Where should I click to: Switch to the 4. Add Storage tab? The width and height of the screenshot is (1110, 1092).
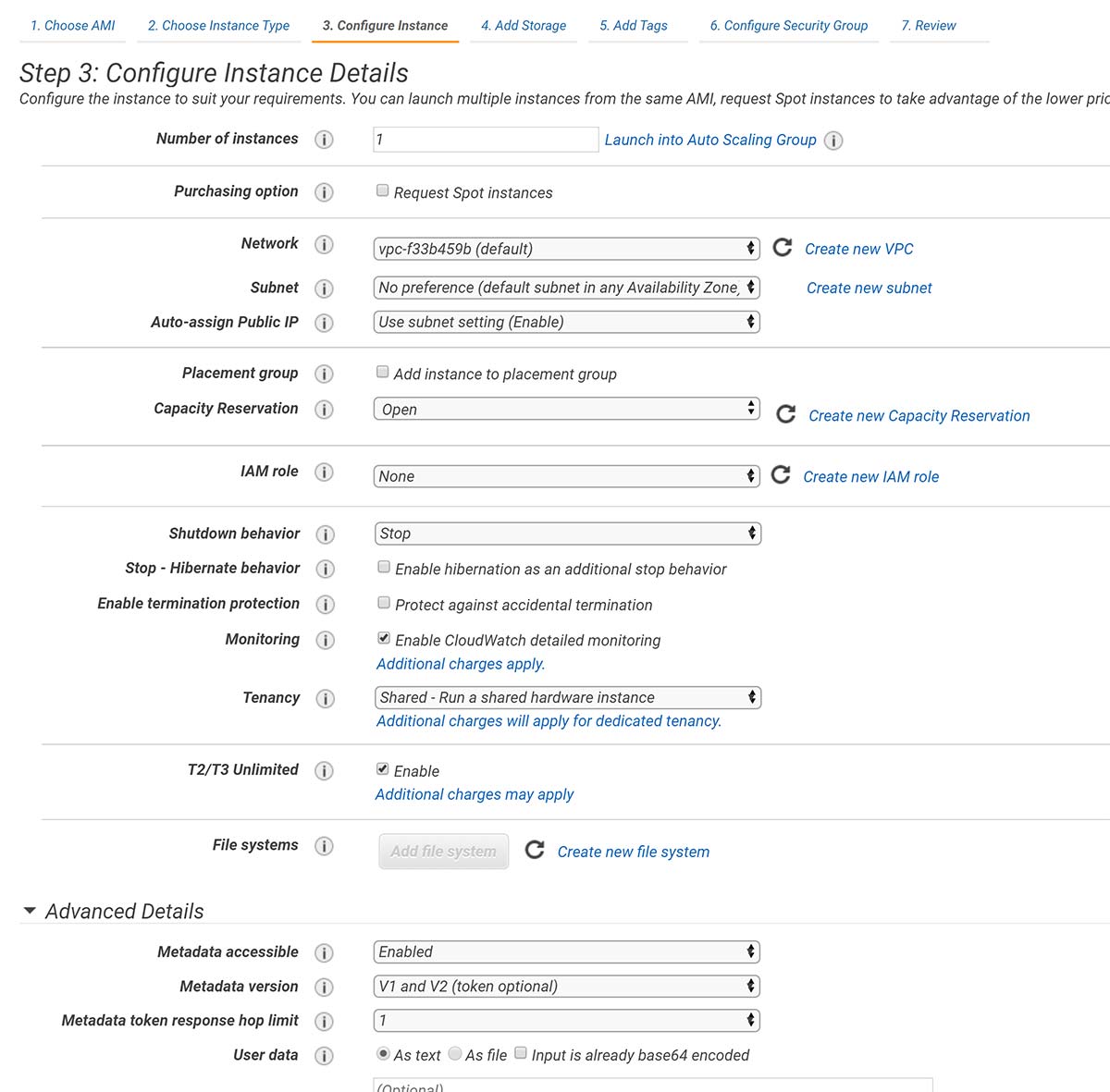click(x=524, y=25)
